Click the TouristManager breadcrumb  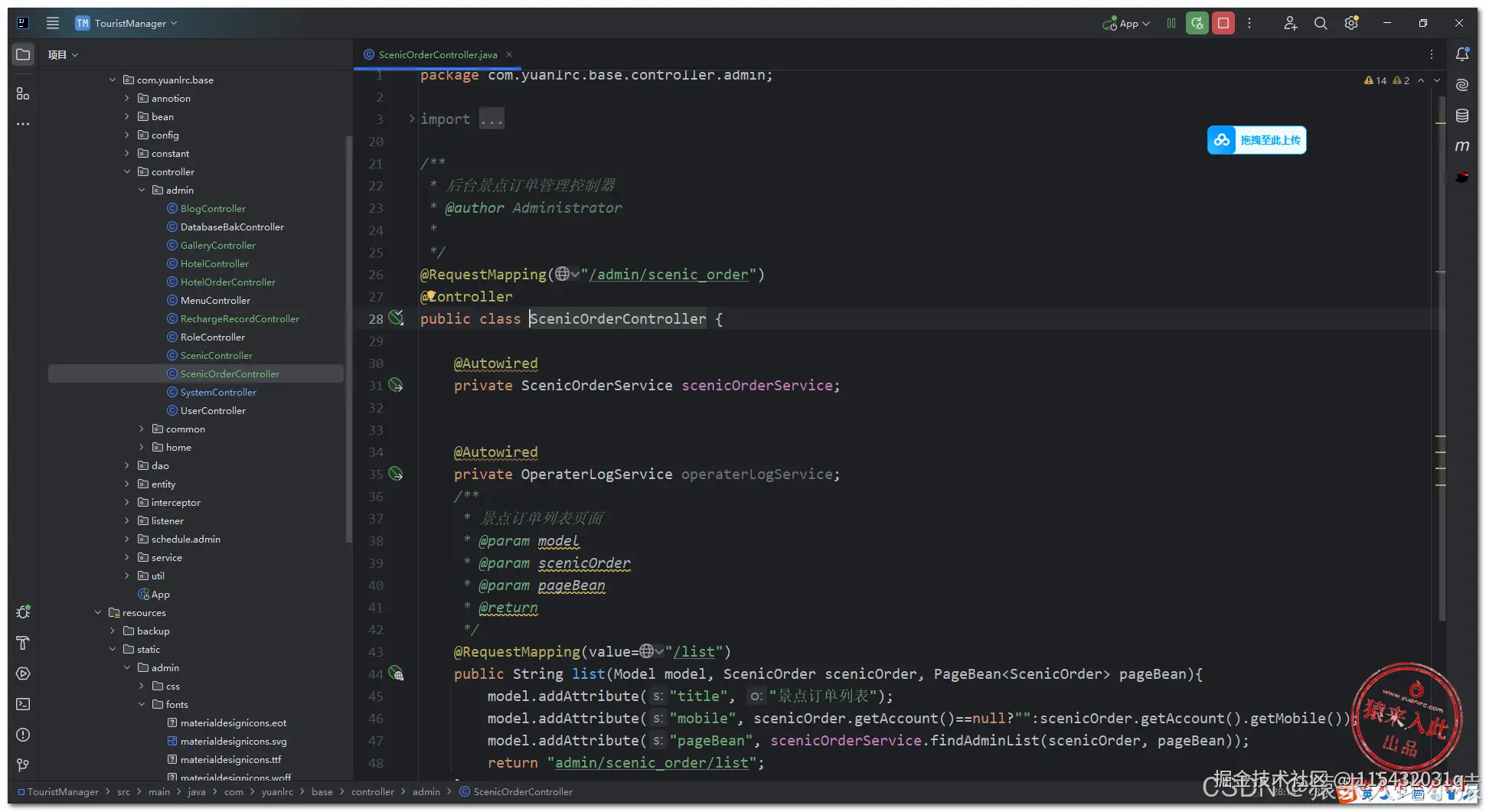tap(63, 791)
